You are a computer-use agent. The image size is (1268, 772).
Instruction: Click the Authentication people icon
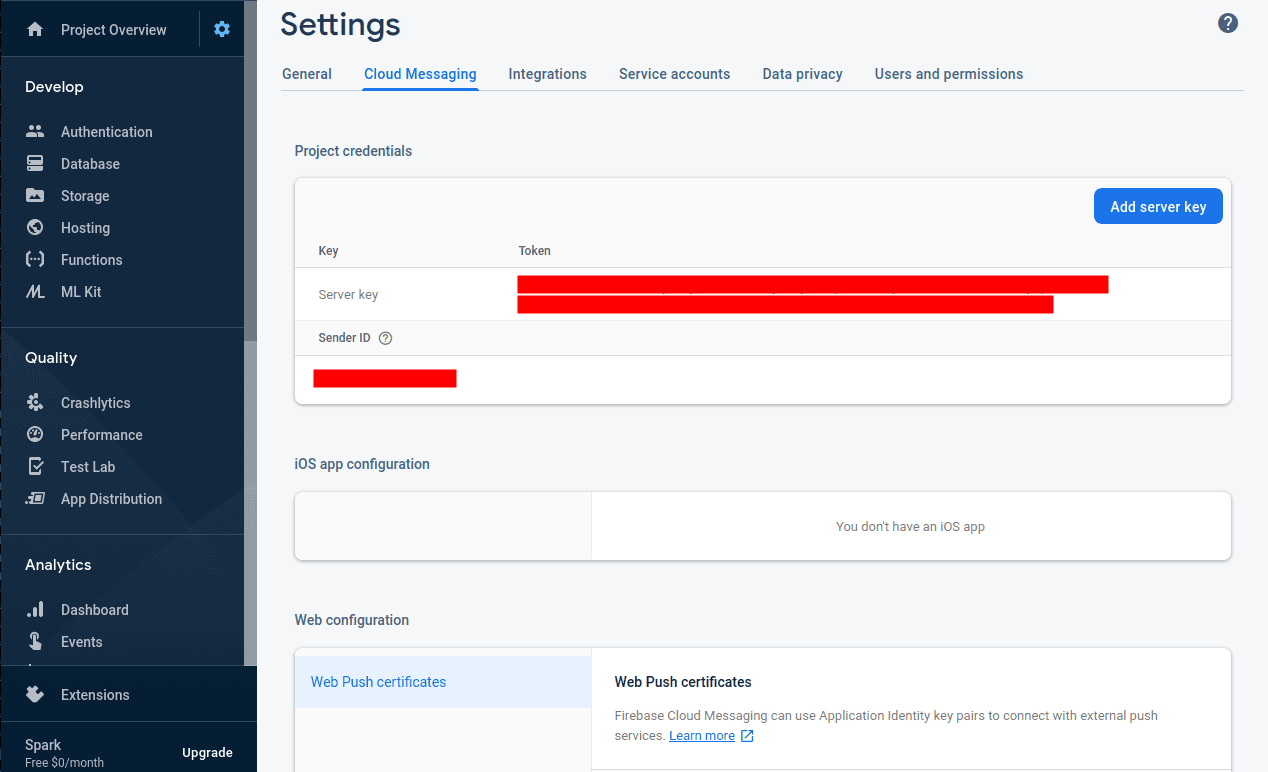pos(35,132)
